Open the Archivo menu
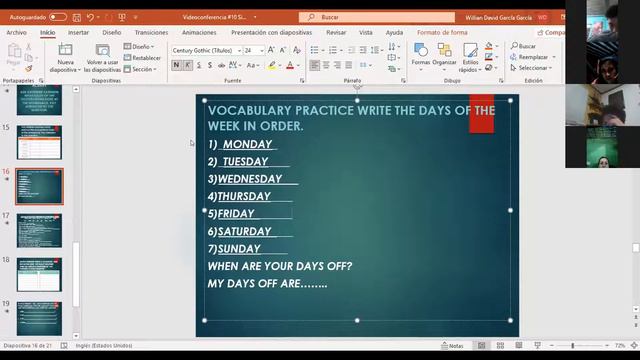Image resolution: width=640 pixels, height=360 pixels. click(x=16, y=32)
